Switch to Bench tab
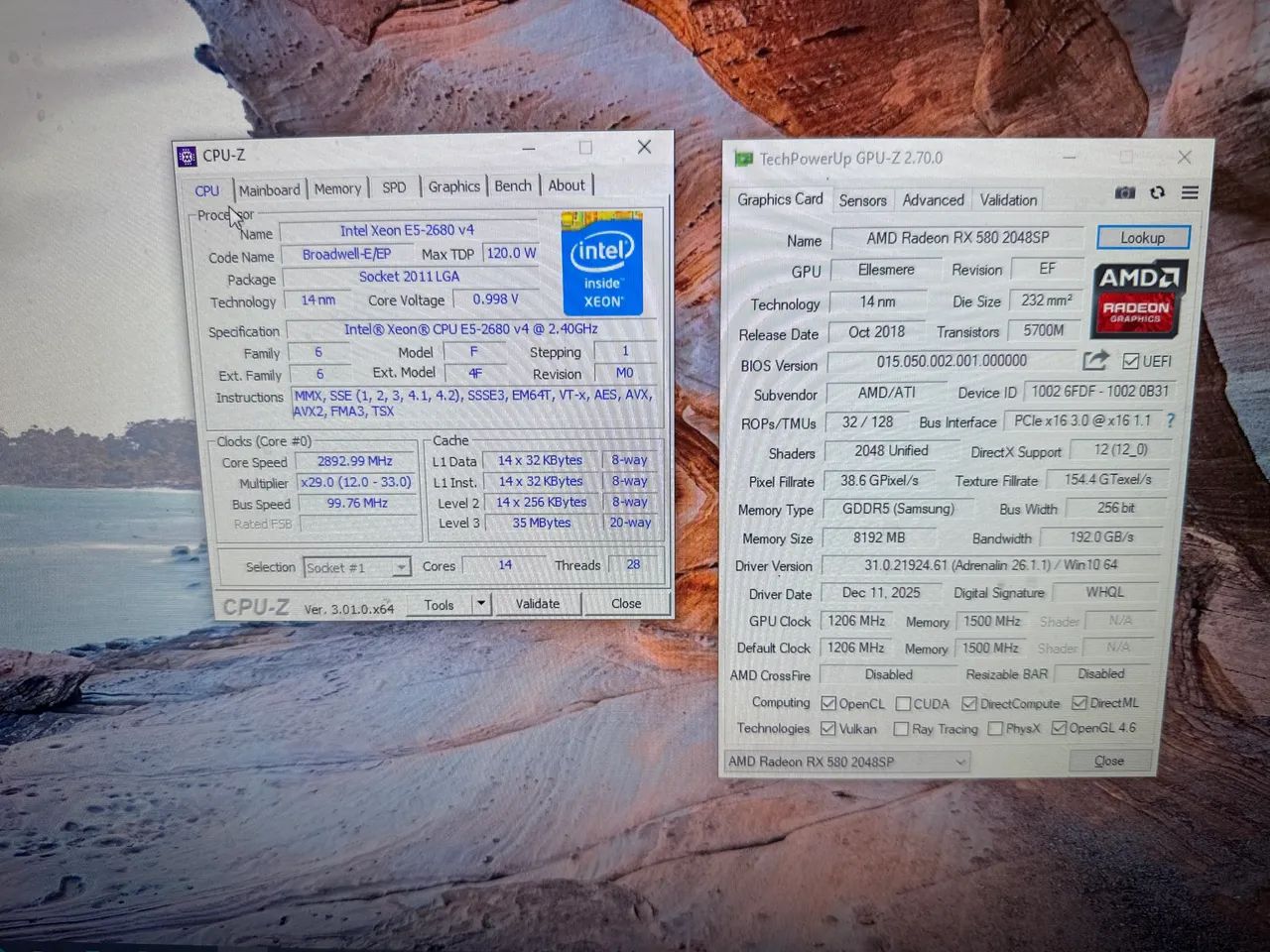 pos(513,185)
